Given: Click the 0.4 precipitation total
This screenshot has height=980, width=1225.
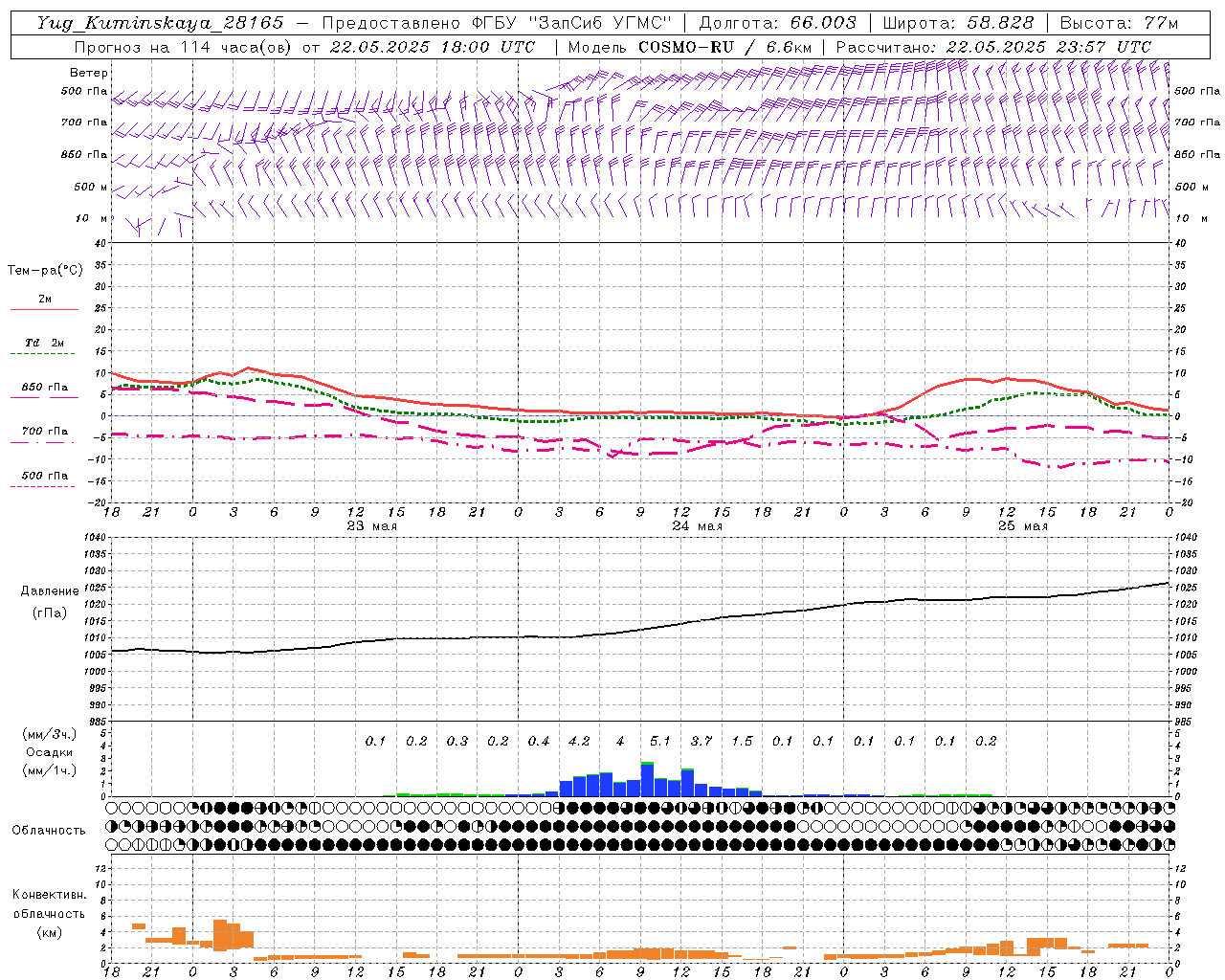Looking at the screenshot, I should click(539, 742).
